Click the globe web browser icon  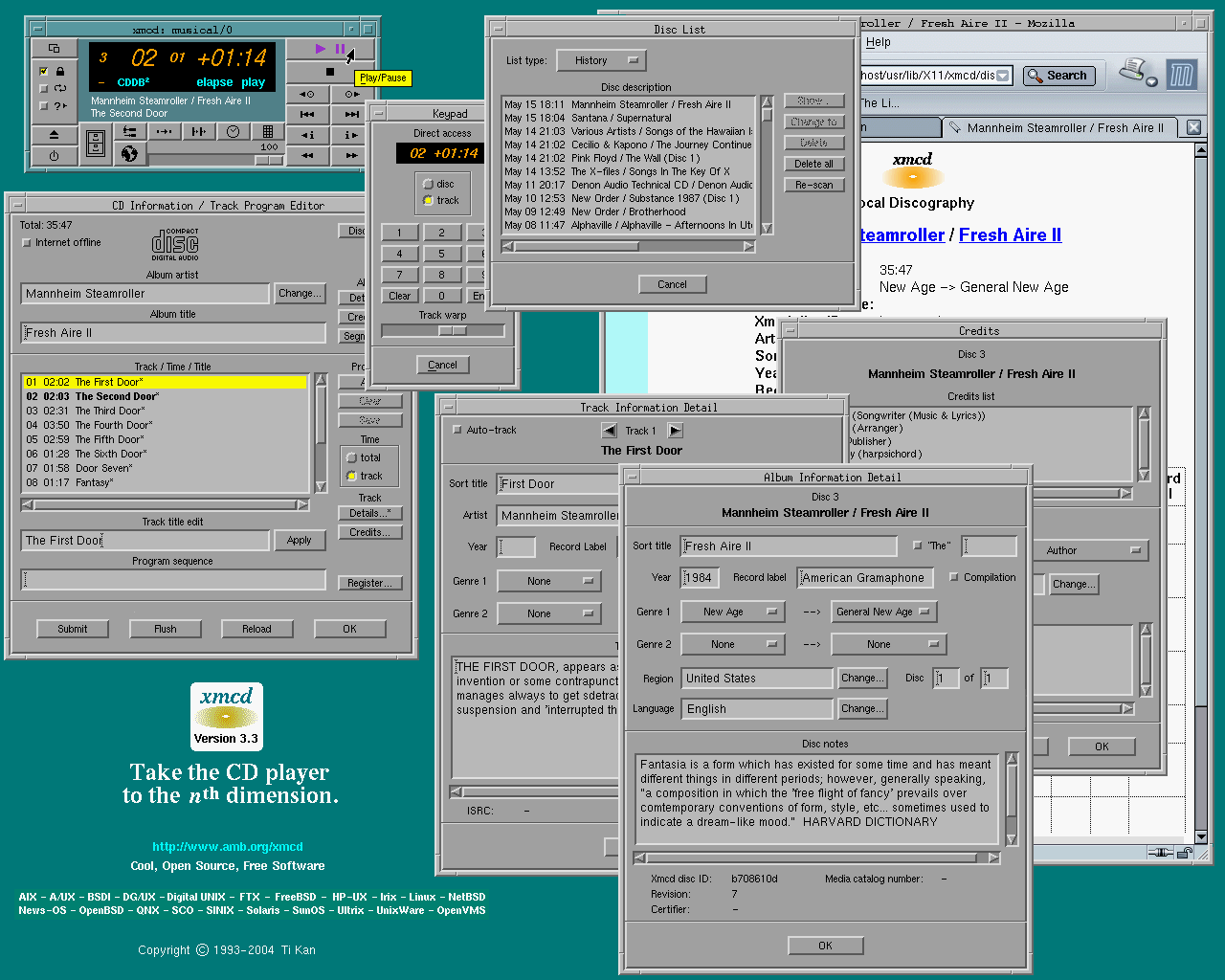pos(129,153)
